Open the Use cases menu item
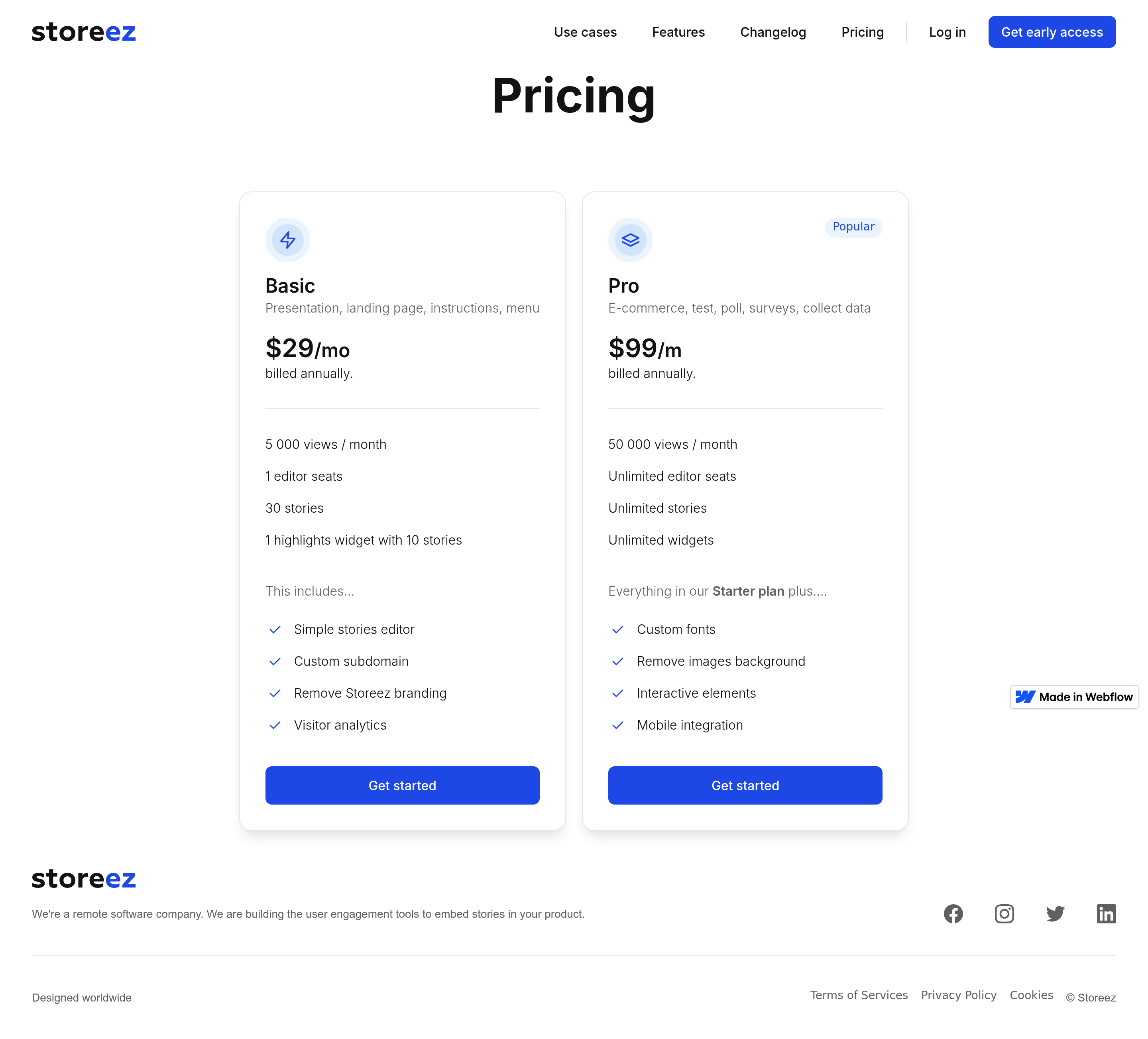 coord(585,32)
